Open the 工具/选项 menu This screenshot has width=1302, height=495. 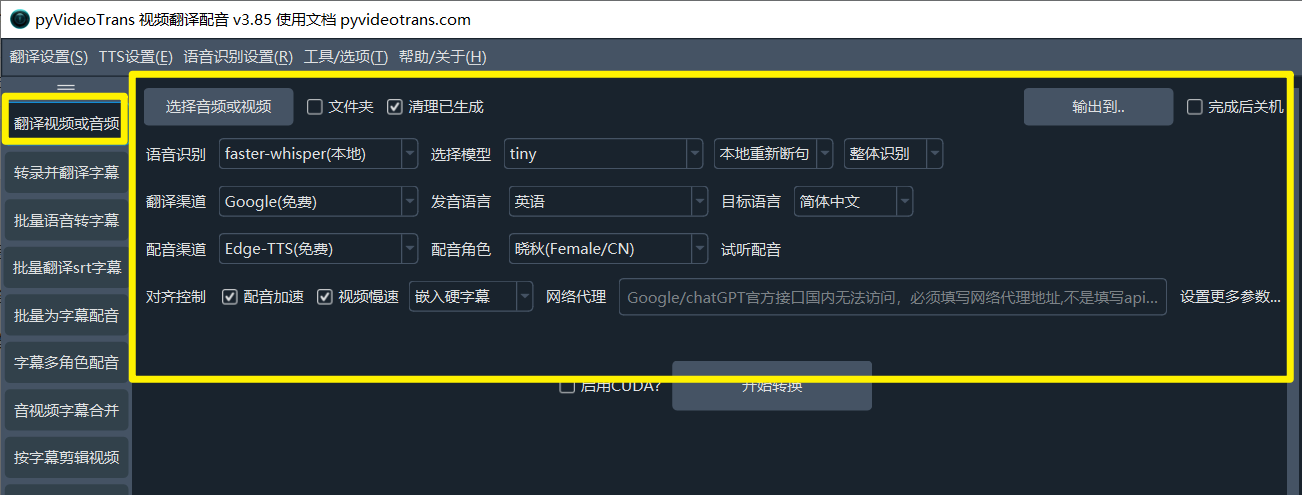pyautogui.click(x=345, y=57)
